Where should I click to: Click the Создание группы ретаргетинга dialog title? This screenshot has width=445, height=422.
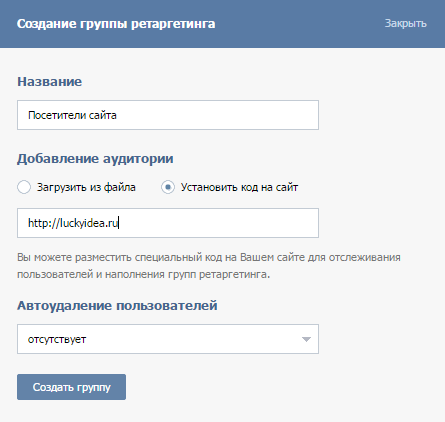click(x=116, y=24)
